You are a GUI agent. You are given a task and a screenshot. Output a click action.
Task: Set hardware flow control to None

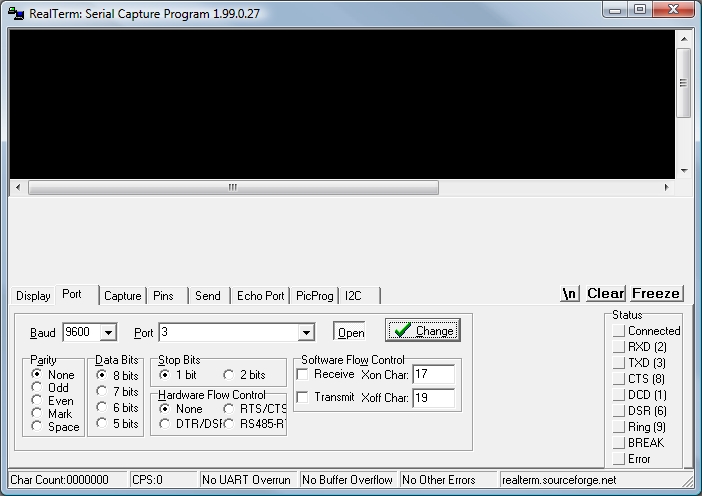point(181,409)
